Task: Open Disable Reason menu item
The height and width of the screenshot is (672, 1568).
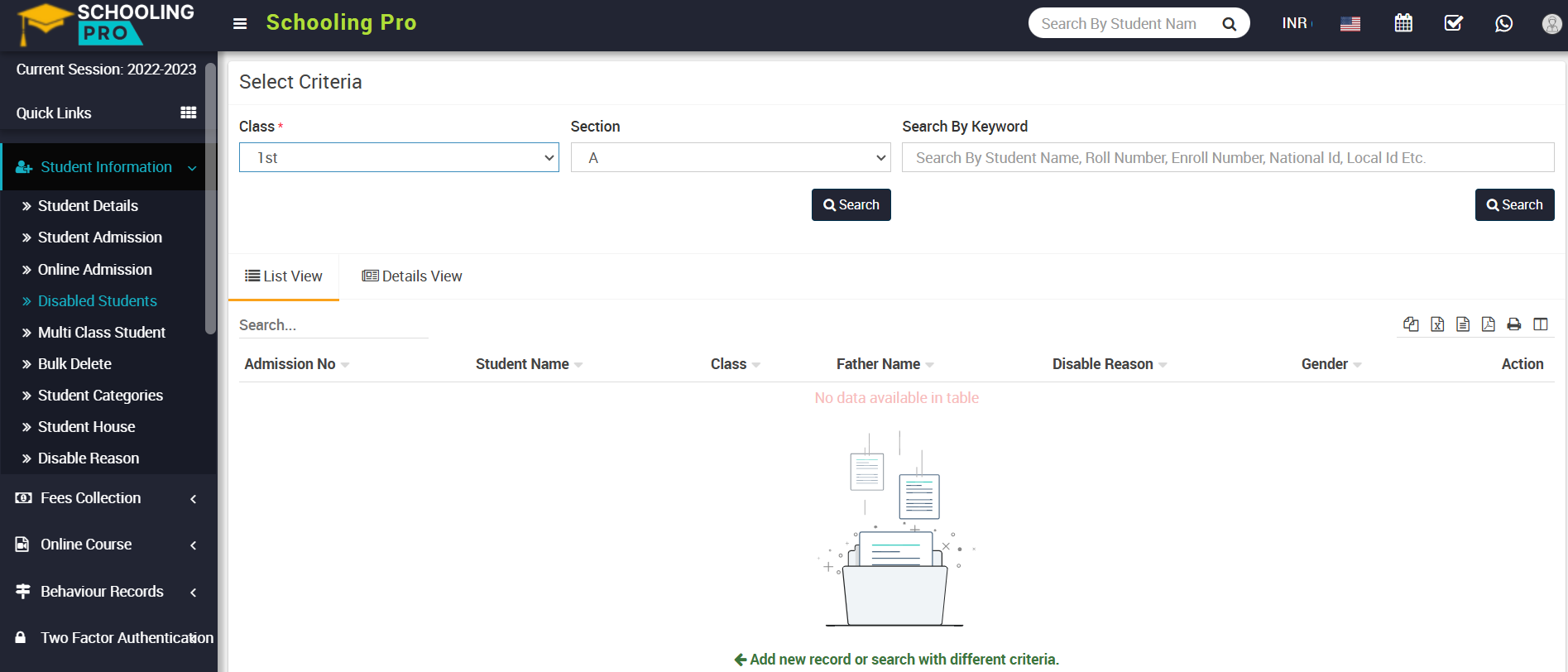Action: coord(88,458)
